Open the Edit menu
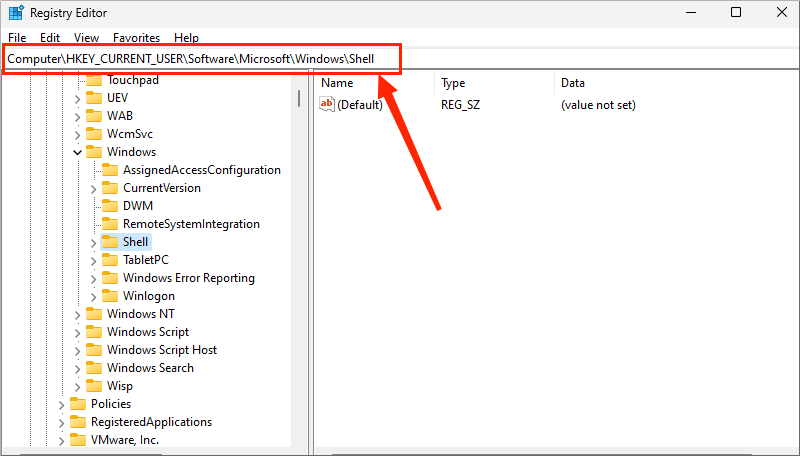Viewport: 800px width, 456px height. coord(50,38)
